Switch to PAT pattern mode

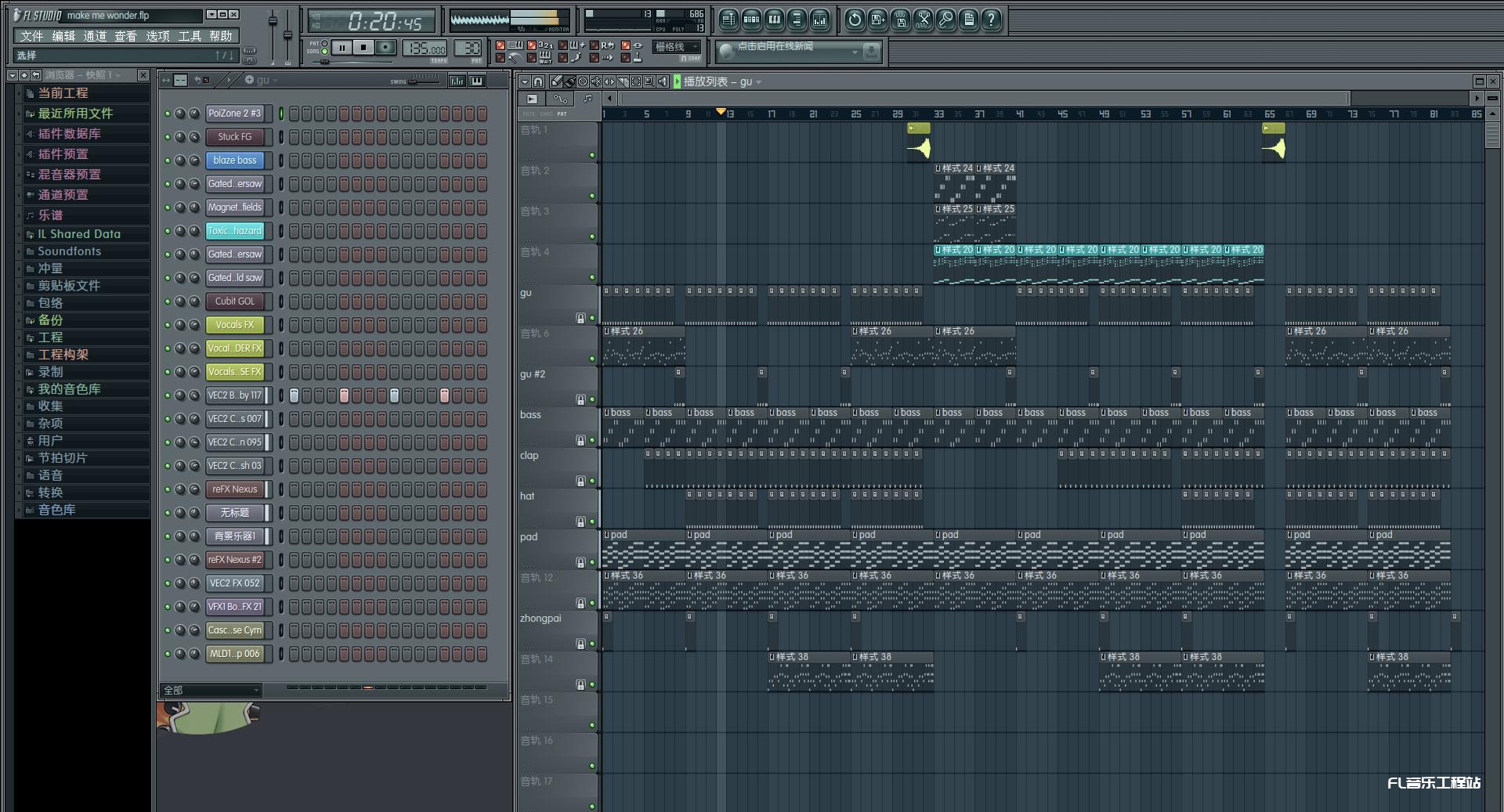coord(325,44)
